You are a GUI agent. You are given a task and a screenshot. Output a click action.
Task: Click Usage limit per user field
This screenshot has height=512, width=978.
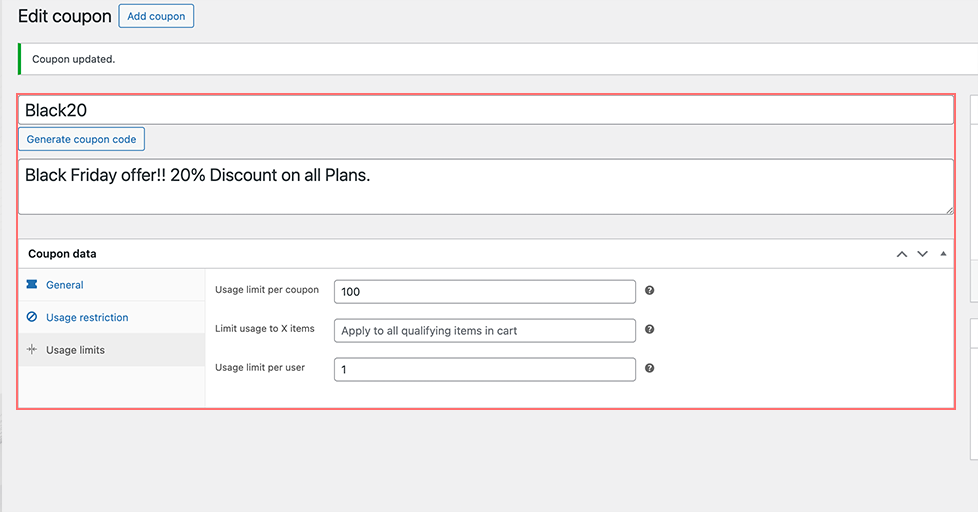coord(485,369)
